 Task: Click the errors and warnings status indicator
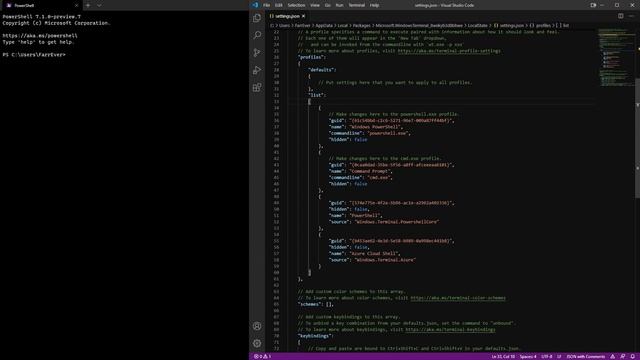[262, 356]
